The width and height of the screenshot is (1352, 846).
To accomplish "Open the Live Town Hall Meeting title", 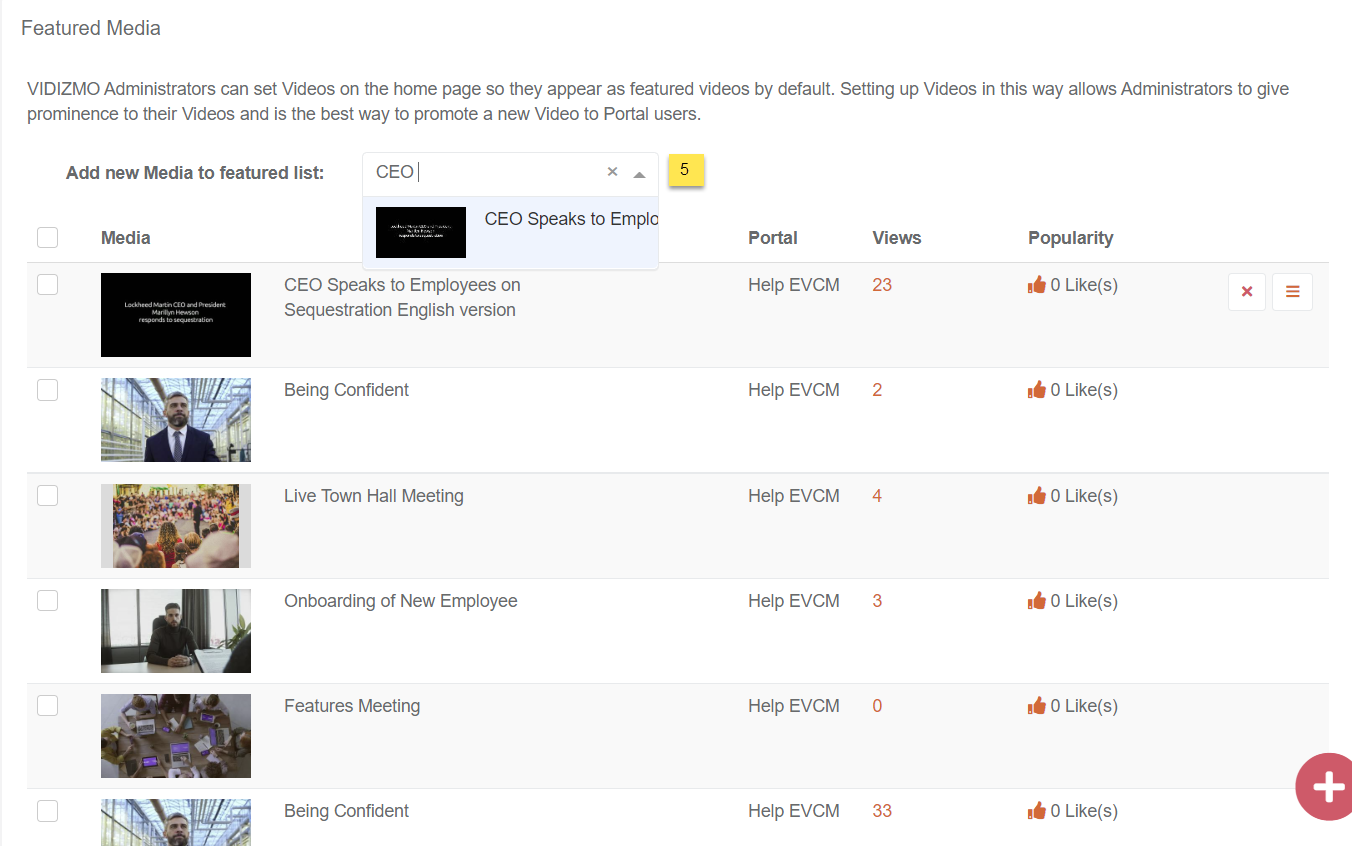I will pos(373,496).
